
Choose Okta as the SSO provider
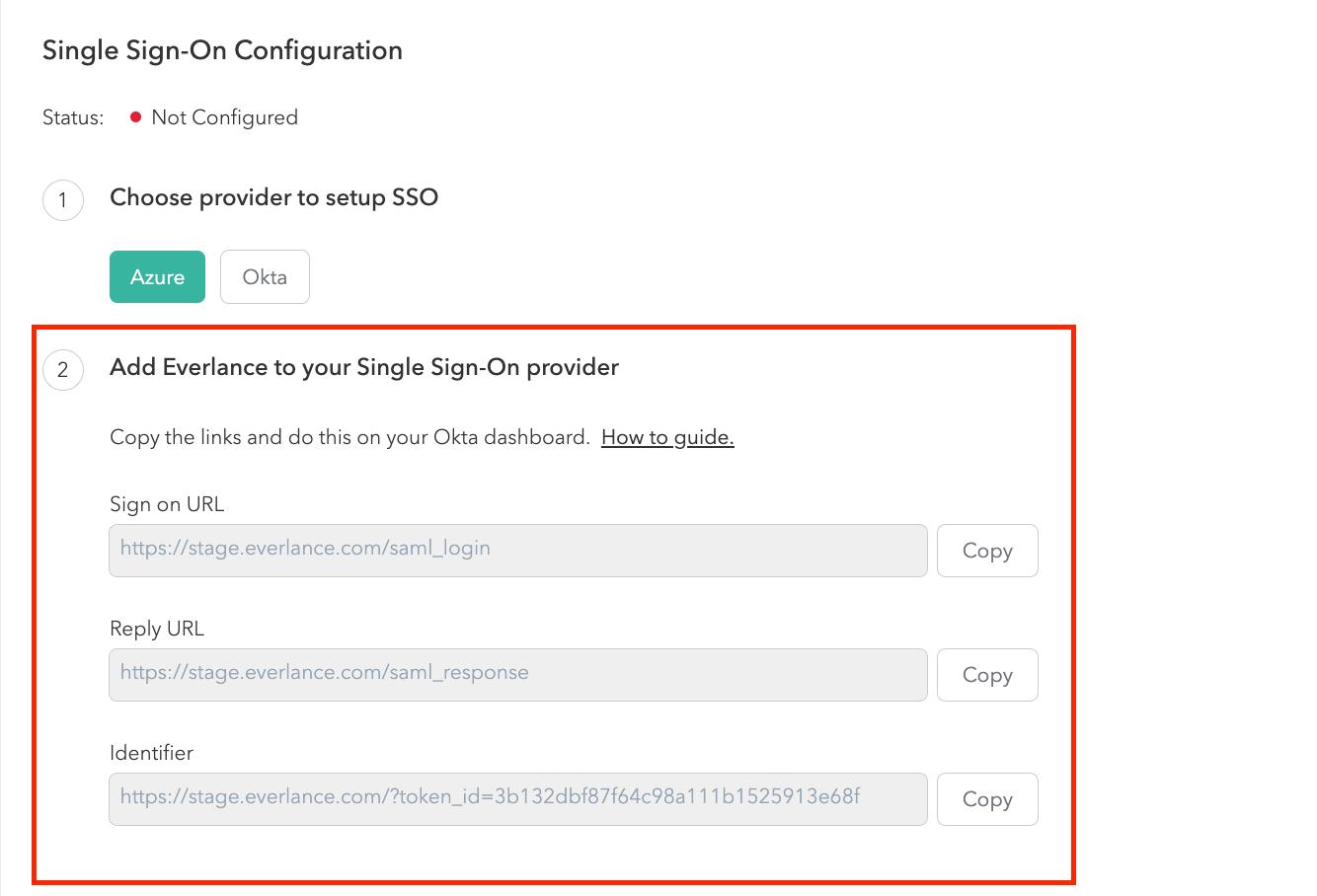pos(265,277)
